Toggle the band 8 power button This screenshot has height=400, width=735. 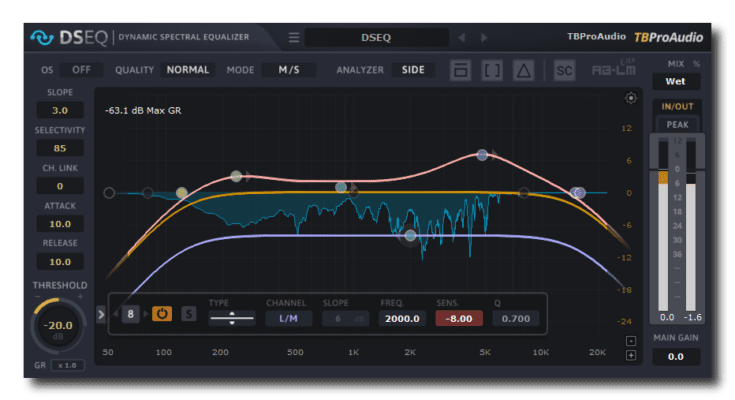pos(161,314)
